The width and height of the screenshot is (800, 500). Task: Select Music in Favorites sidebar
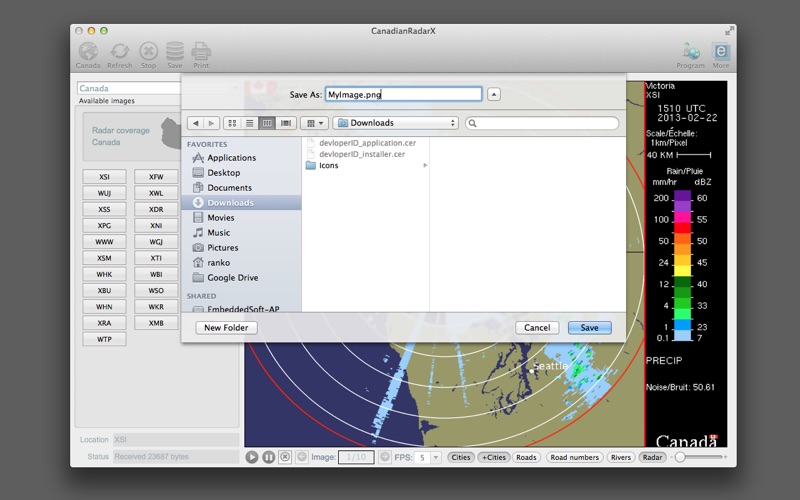pos(241,233)
